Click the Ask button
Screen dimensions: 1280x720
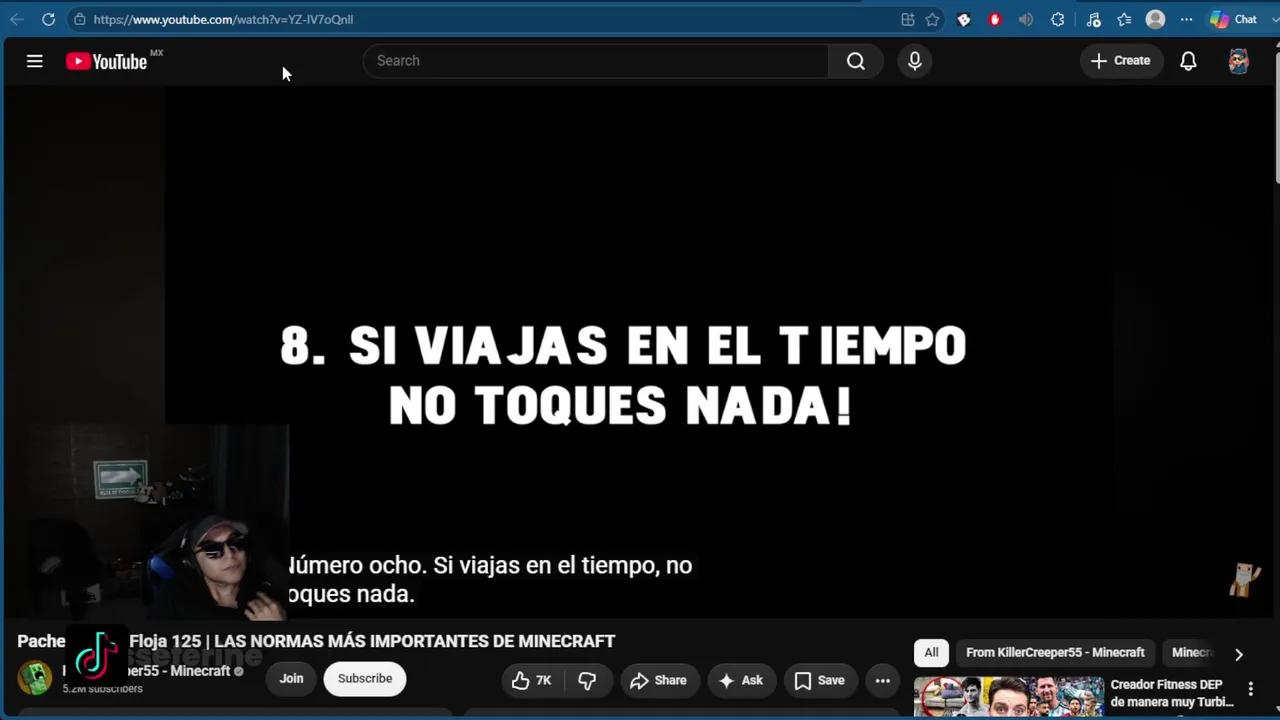point(741,680)
